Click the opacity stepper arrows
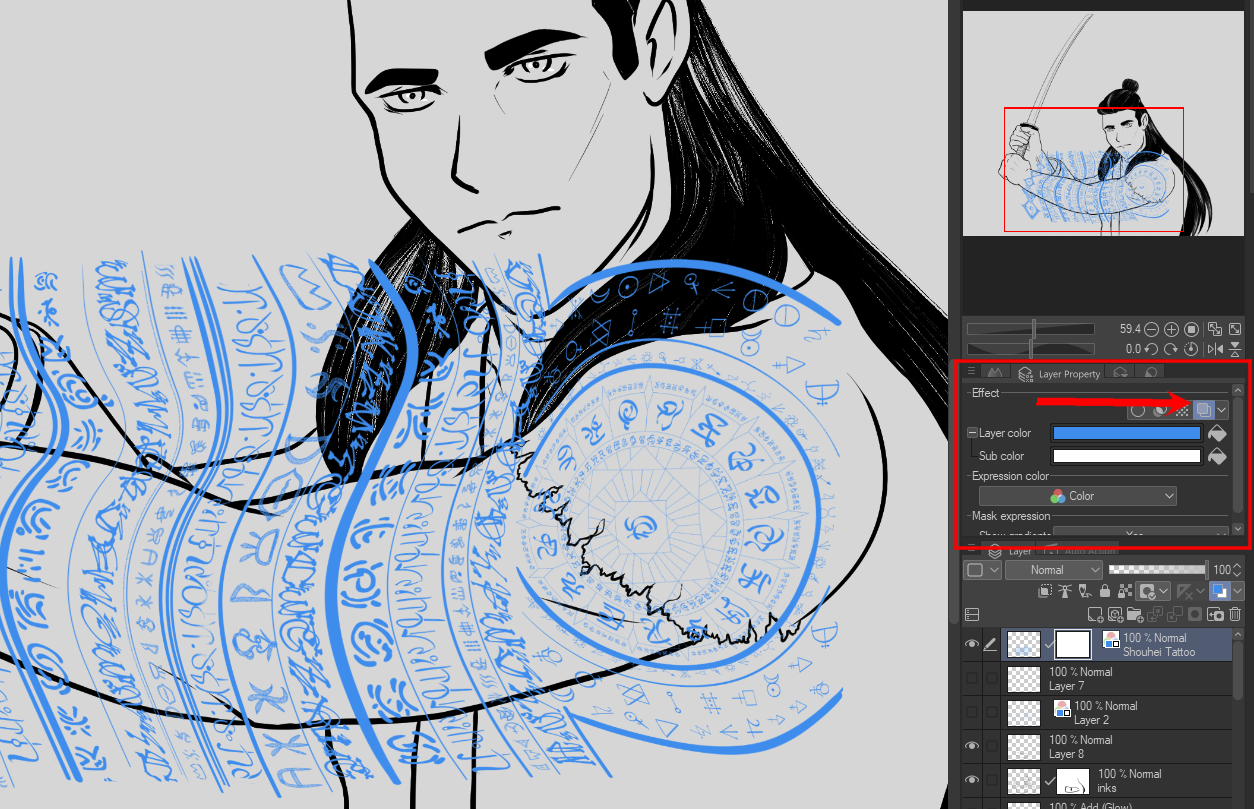Viewport: 1254px width, 809px height. tap(1236, 570)
